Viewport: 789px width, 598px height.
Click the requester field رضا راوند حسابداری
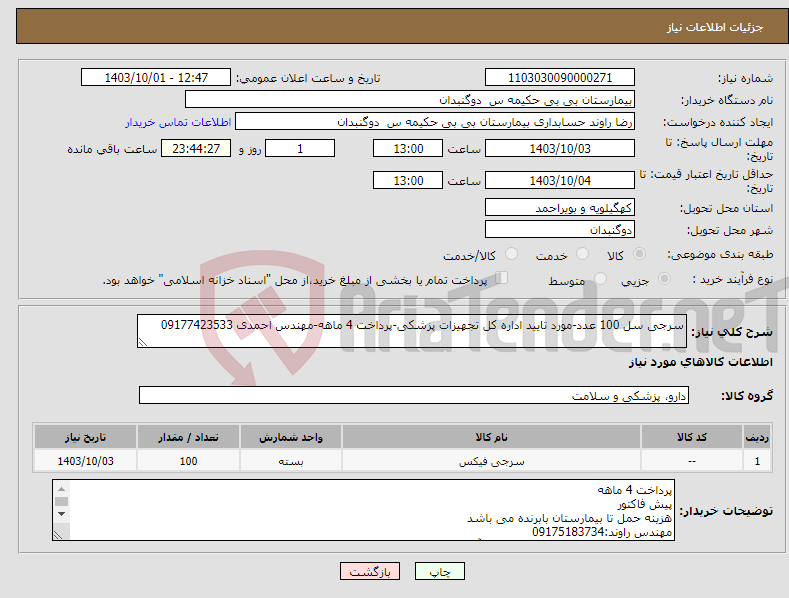[x=435, y=122]
